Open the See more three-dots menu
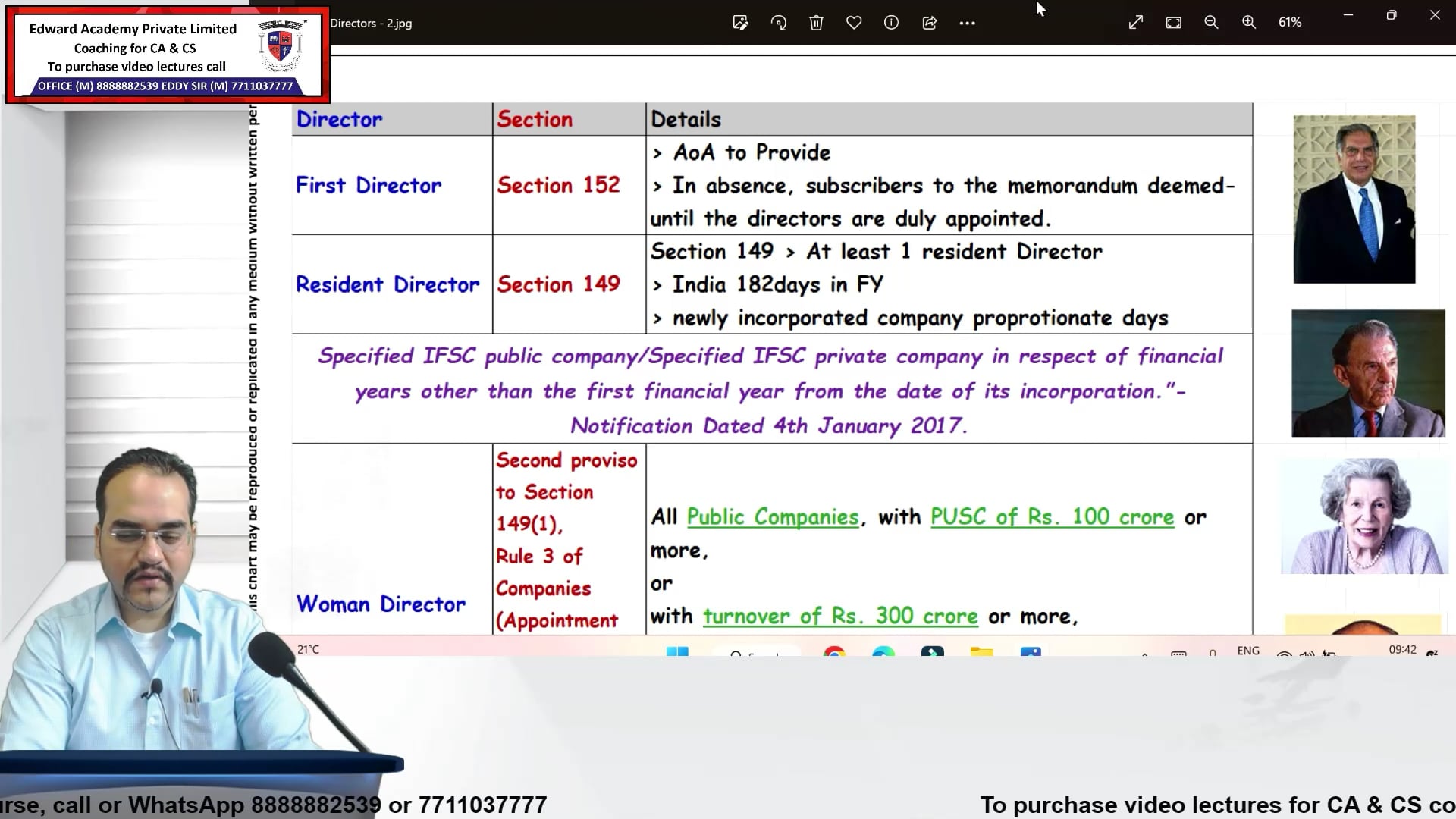Screen dimensions: 1456x819 click(x=967, y=23)
